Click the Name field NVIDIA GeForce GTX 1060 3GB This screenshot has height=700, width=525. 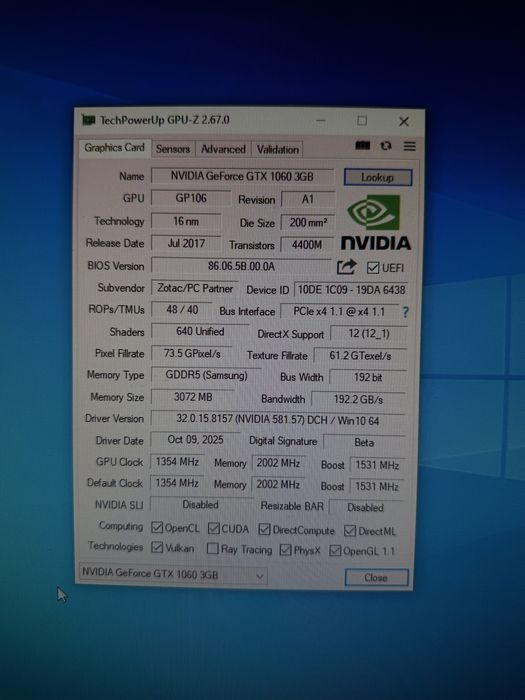(242, 176)
